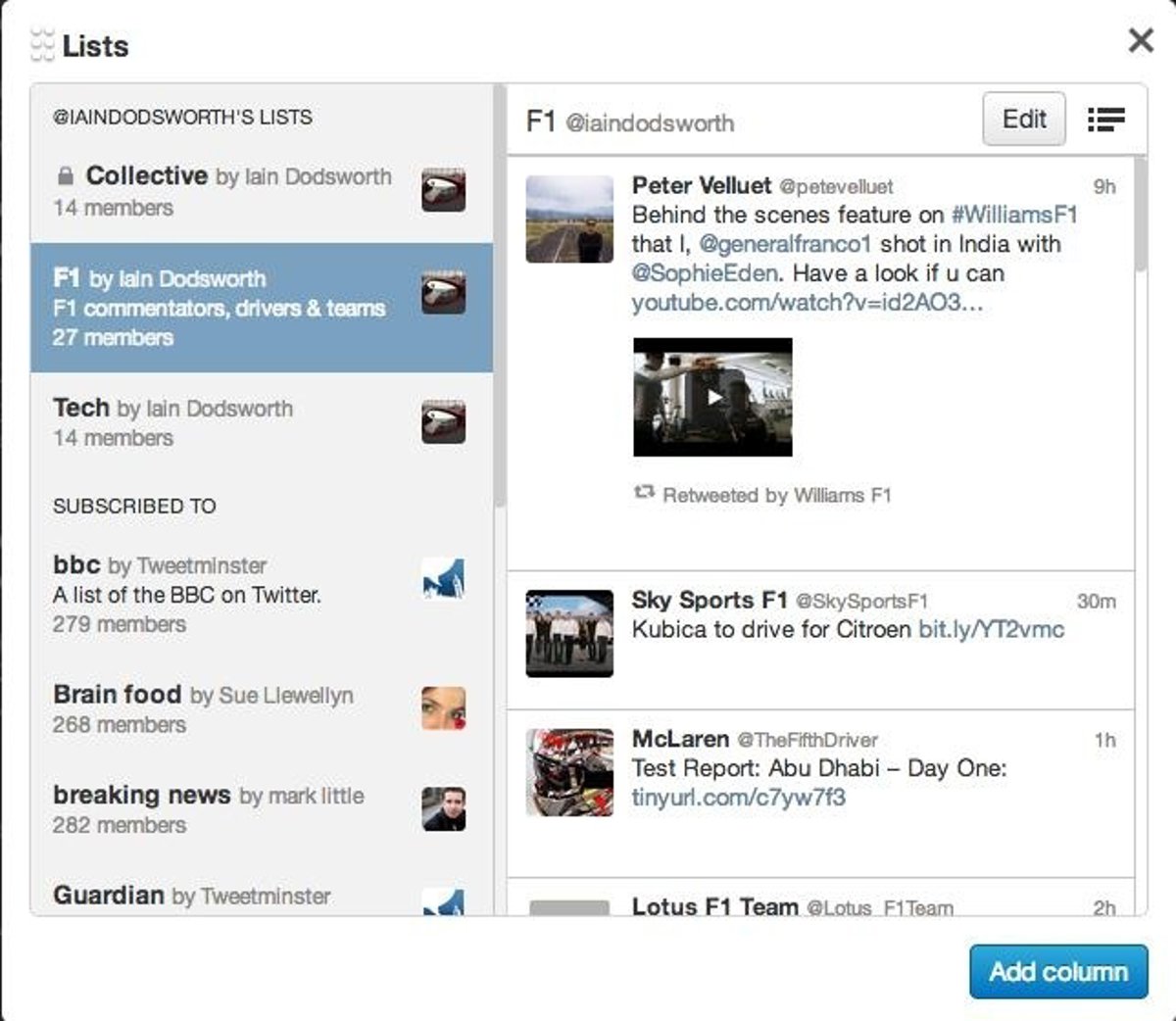Click Peter Velluet's profile avatar
Screen dimensions: 1176x1021
click(x=569, y=219)
